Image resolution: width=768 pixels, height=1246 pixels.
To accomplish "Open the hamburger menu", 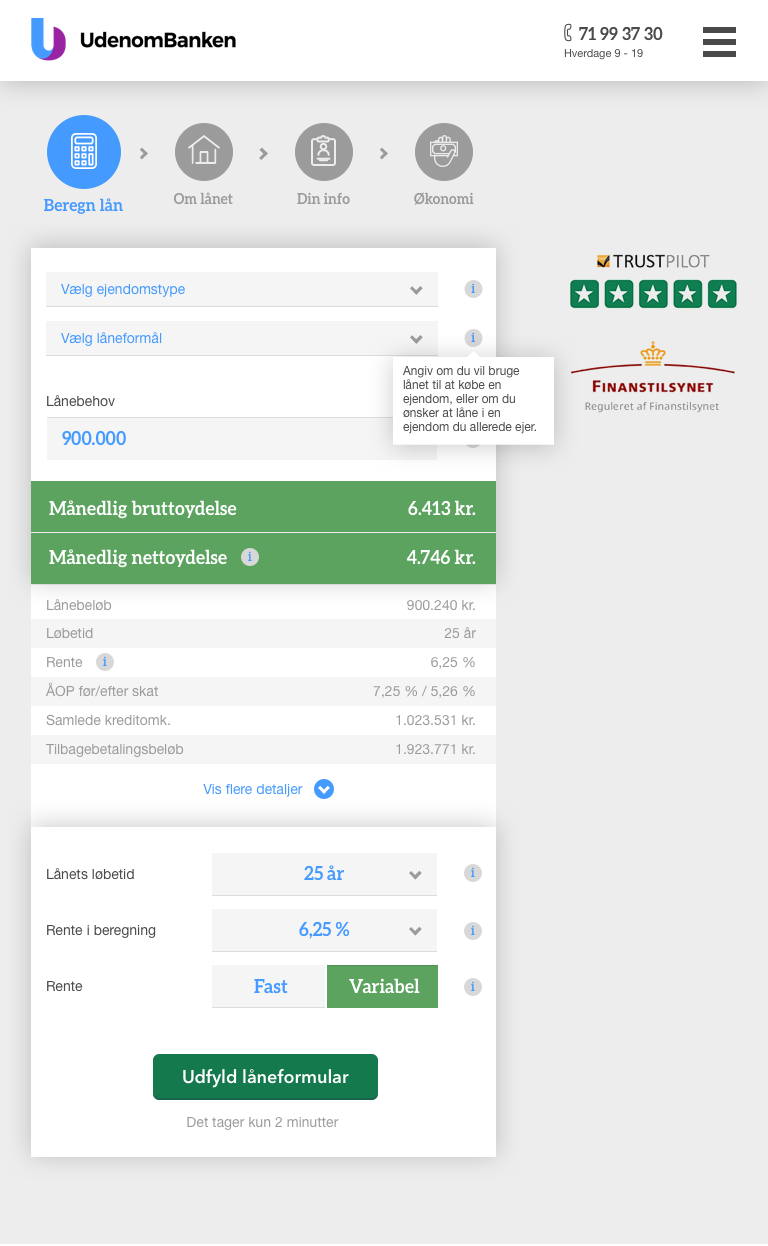I will click(719, 42).
